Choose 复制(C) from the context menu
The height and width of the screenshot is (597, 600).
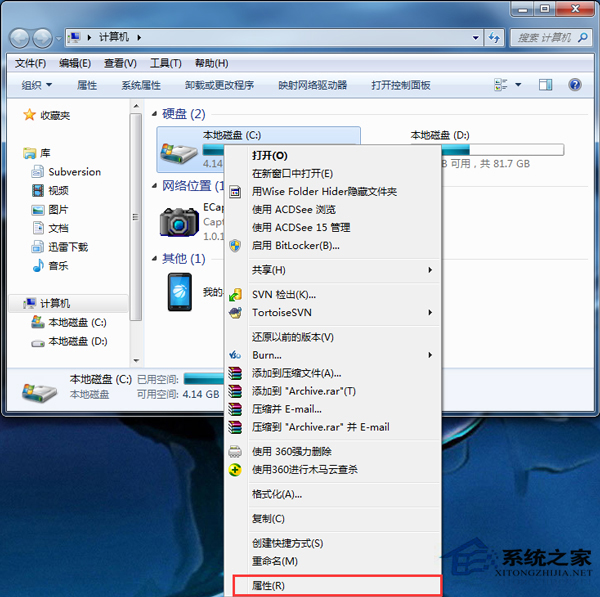332,519
